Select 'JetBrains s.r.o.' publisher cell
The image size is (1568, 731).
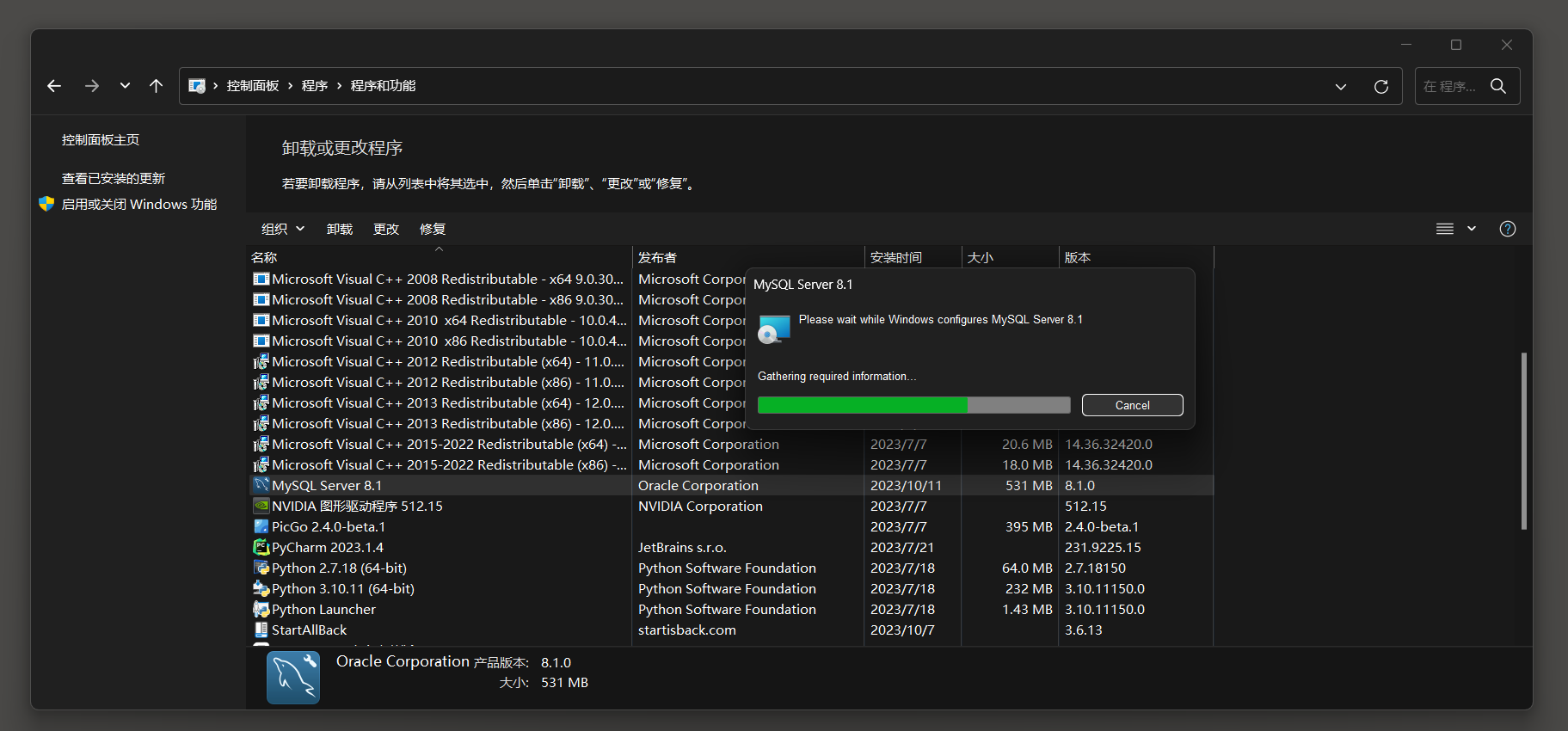(682, 547)
